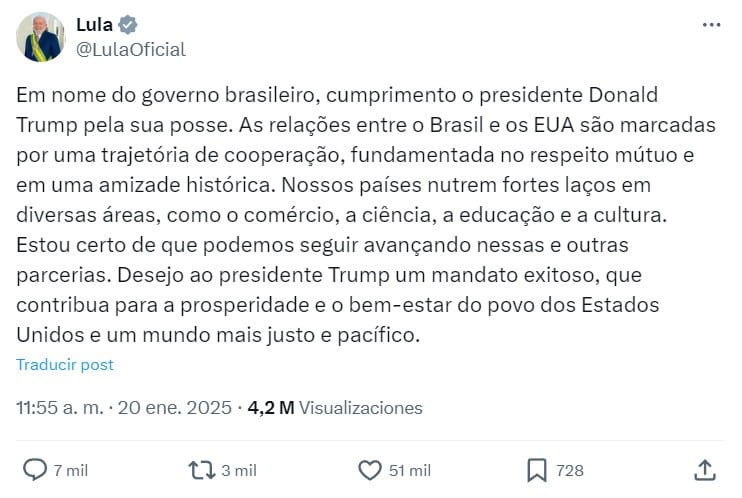The width and height of the screenshot is (742, 498).
Task: Click the 51 mil likes count
Action: point(409,470)
